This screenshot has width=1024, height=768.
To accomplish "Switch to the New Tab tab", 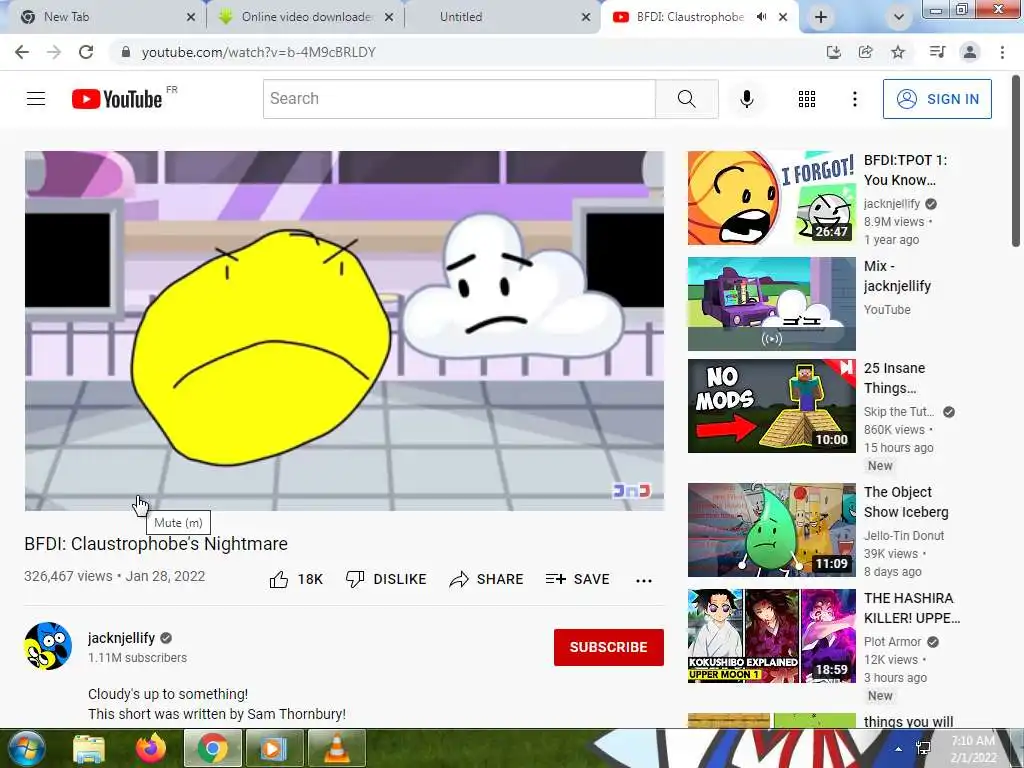I will [104, 17].
